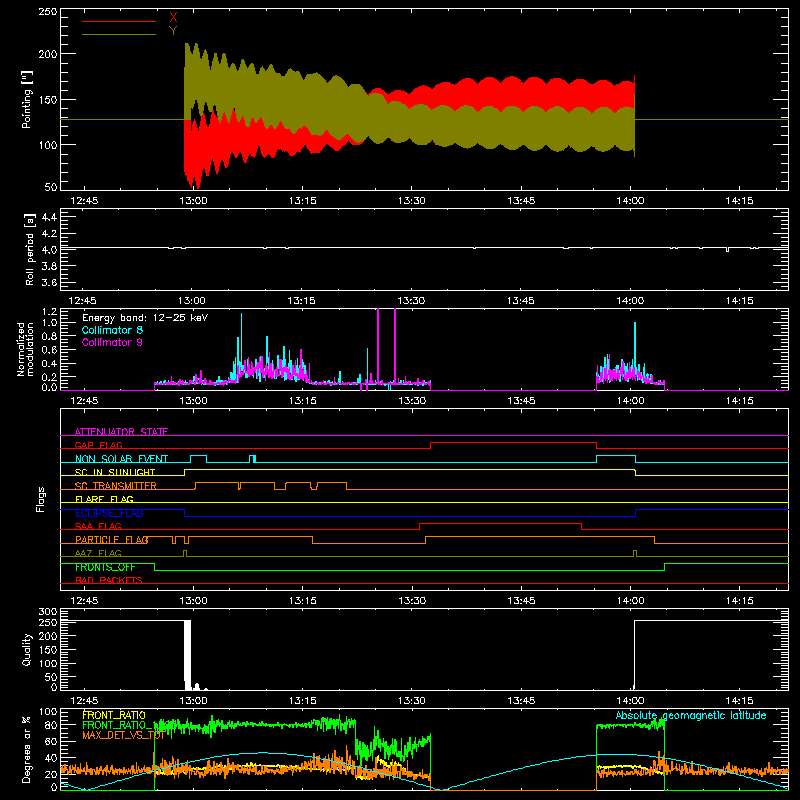The height and width of the screenshot is (800, 800).
Task: Click the olive Y legend line
Action: click(x=119, y=34)
